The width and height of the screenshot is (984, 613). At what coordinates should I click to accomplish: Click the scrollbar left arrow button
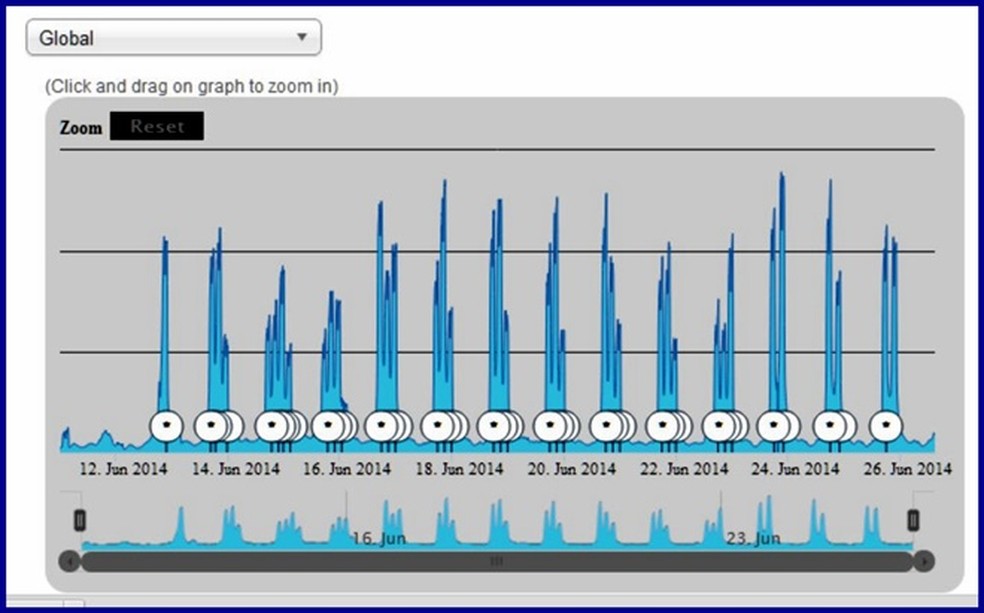pyautogui.click(x=70, y=561)
